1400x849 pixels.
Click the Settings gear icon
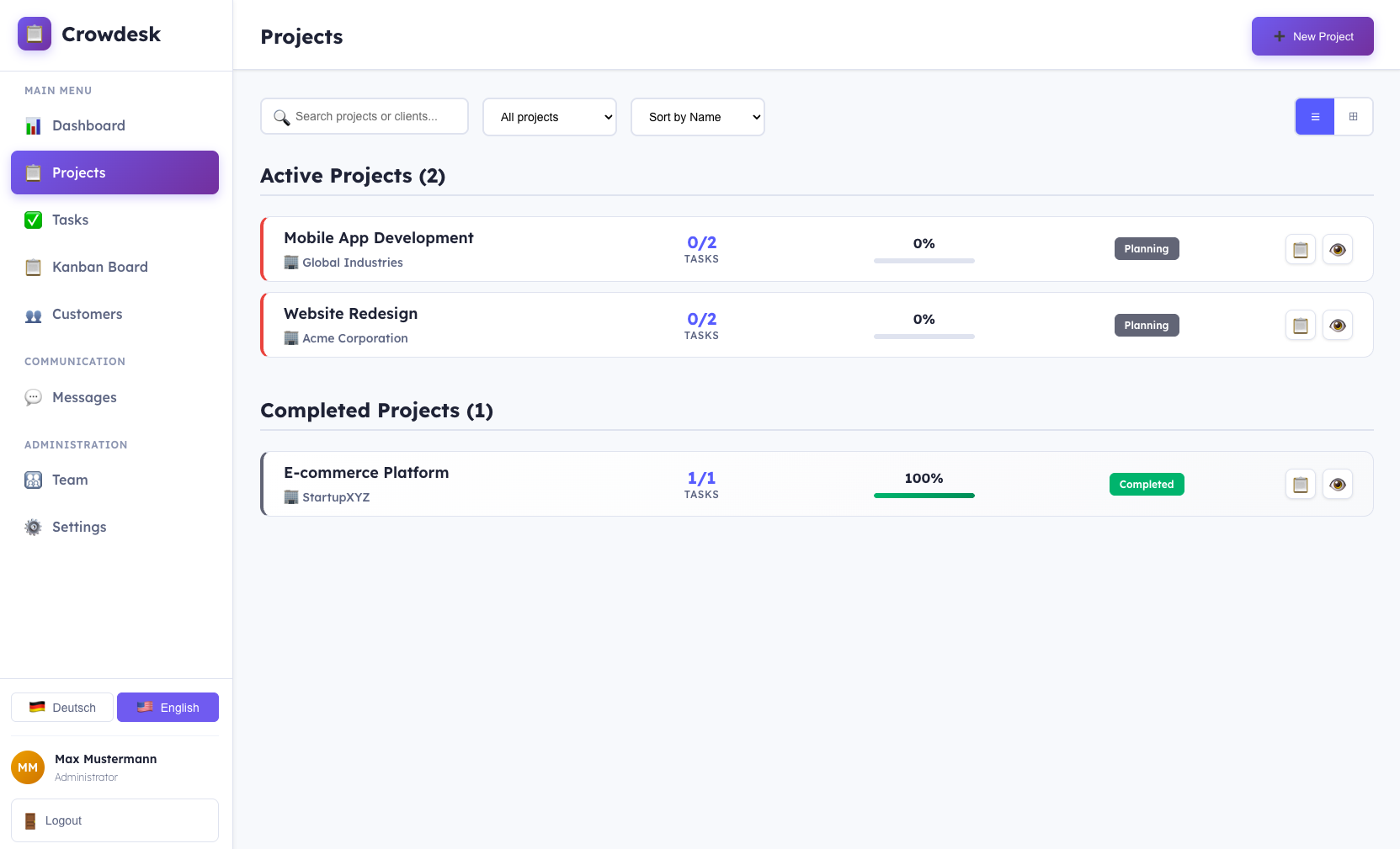[x=34, y=528]
